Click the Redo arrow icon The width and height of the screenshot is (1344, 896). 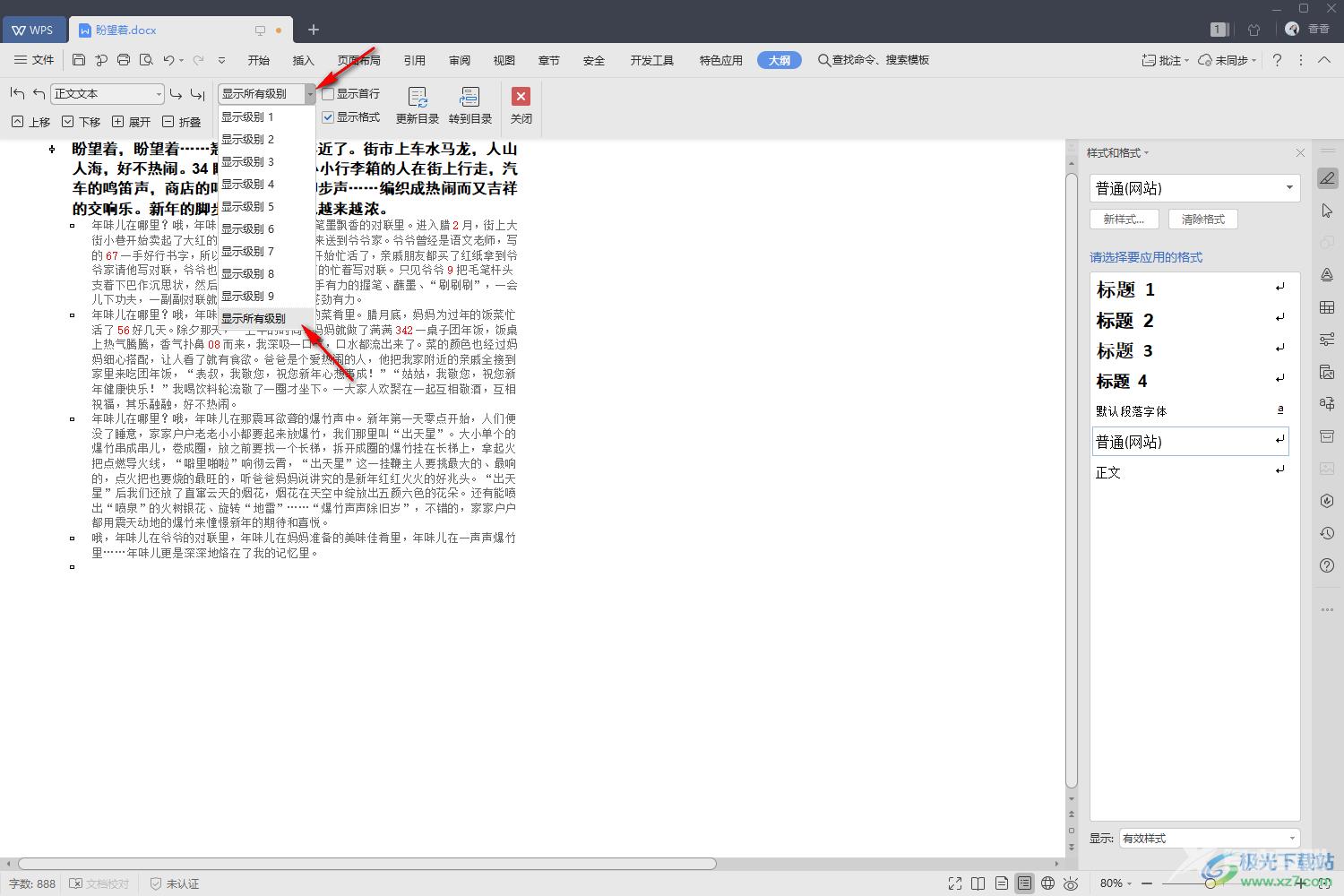click(199, 60)
